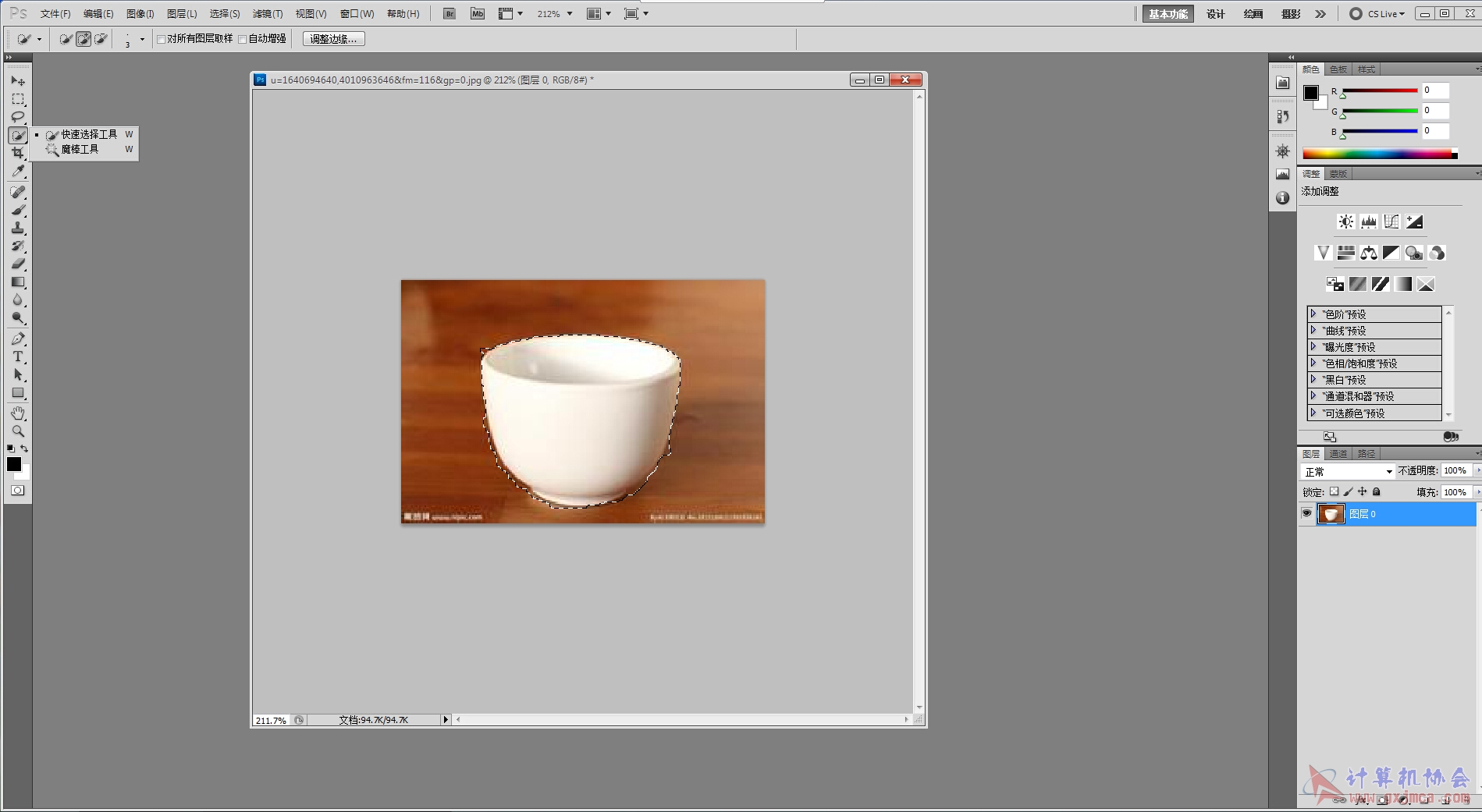
Task: Click the Photo Filter adjustment icon
Action: (1414, 253)
